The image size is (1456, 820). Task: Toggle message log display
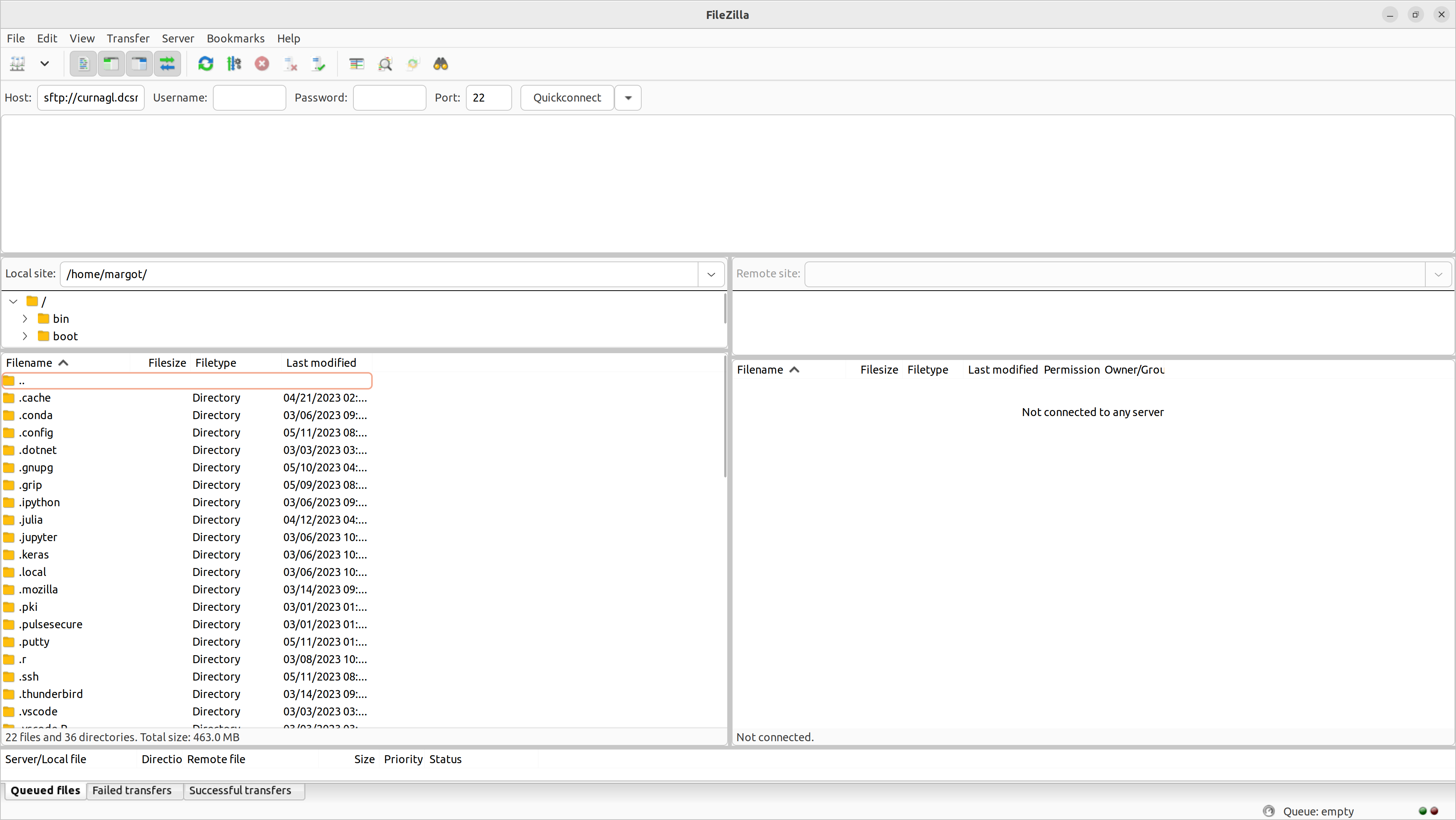(83, 64)
